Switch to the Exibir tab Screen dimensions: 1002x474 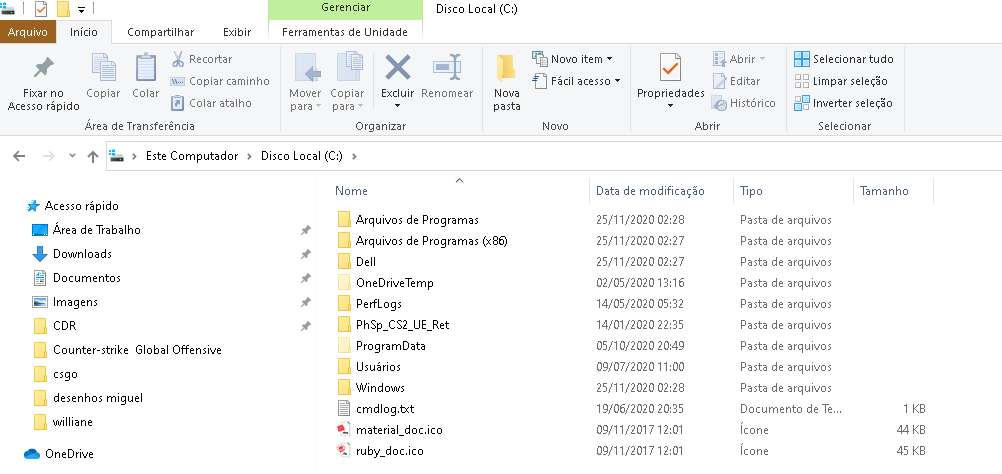tap(237, 32)
